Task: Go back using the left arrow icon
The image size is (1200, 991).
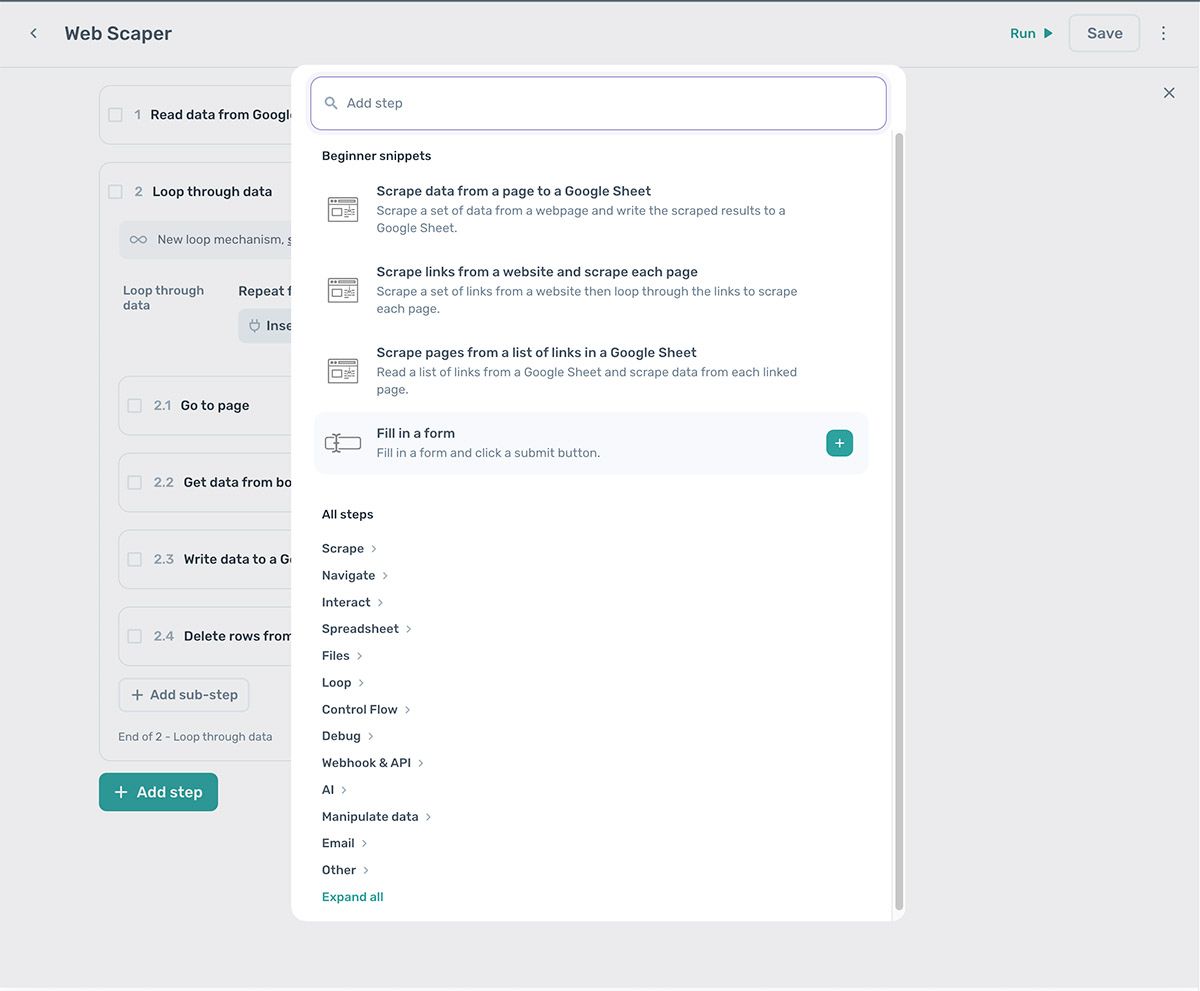Action: coord(33,33)
